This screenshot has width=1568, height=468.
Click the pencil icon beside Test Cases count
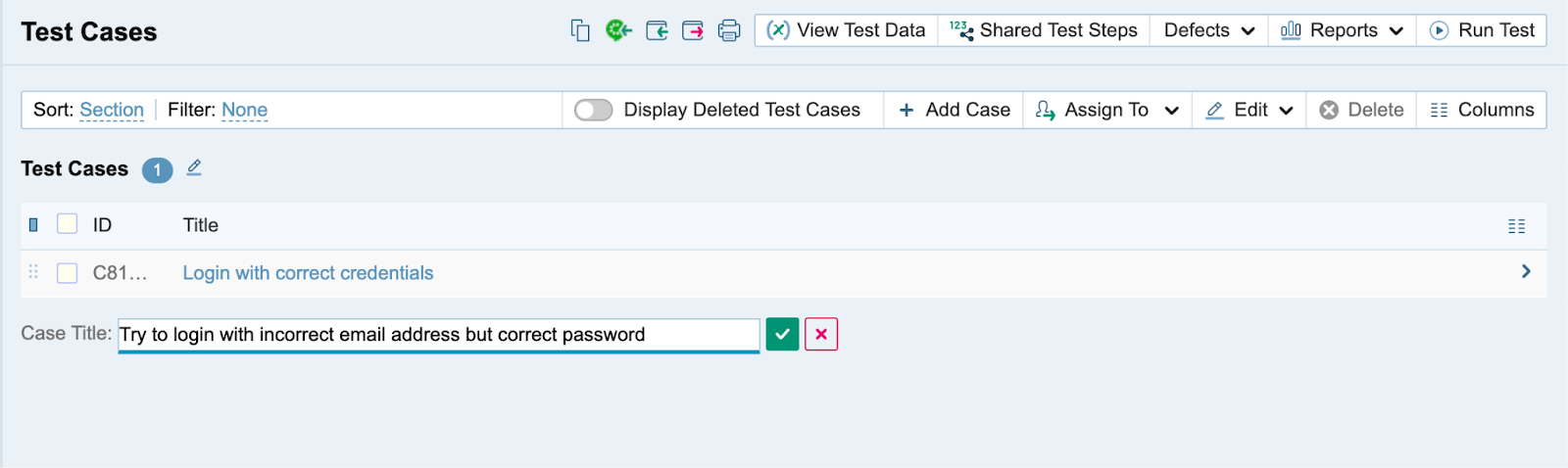coord(194,168)
